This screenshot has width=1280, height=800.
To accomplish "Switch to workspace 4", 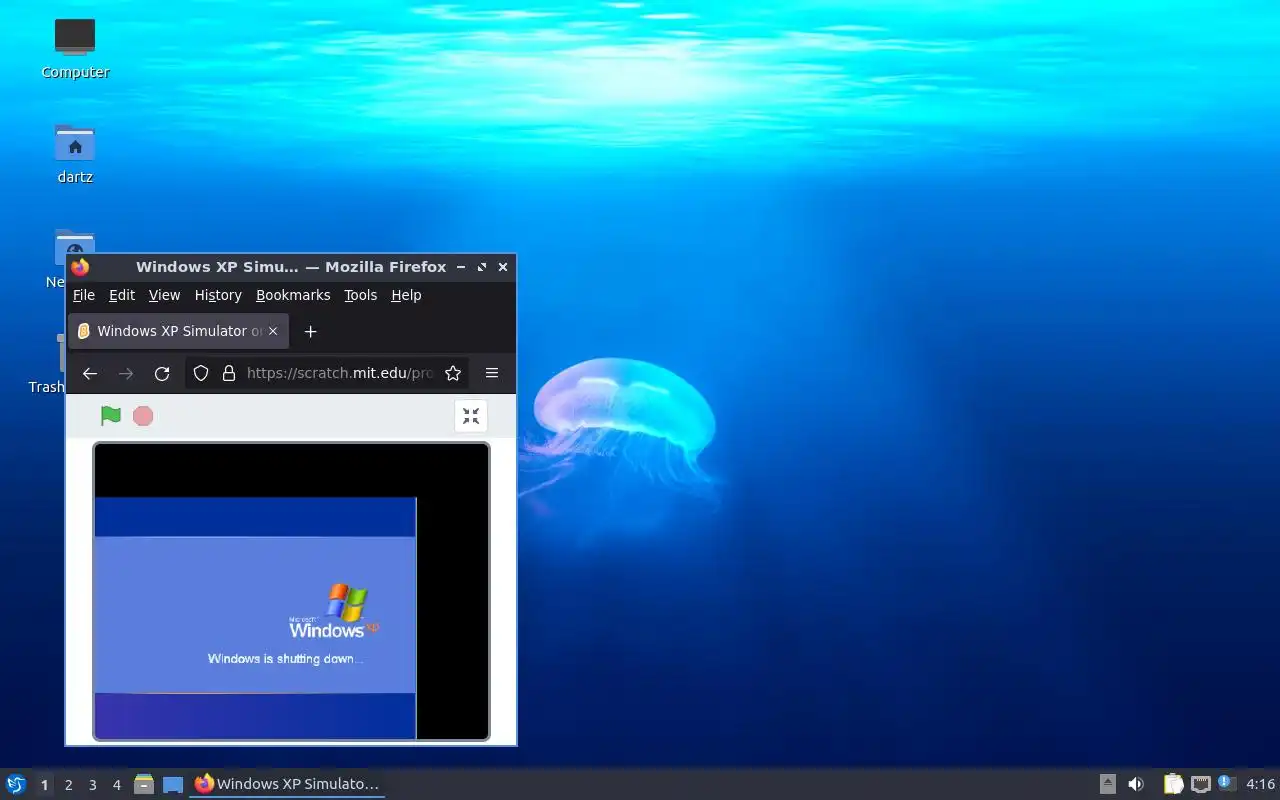I will [x=116, y=785].
